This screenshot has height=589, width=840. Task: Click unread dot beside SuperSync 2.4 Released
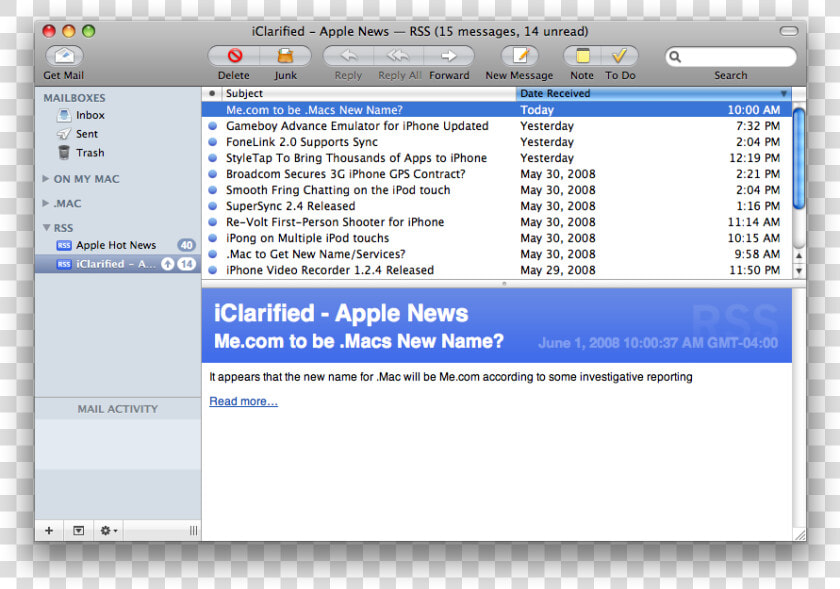[213, 206]
